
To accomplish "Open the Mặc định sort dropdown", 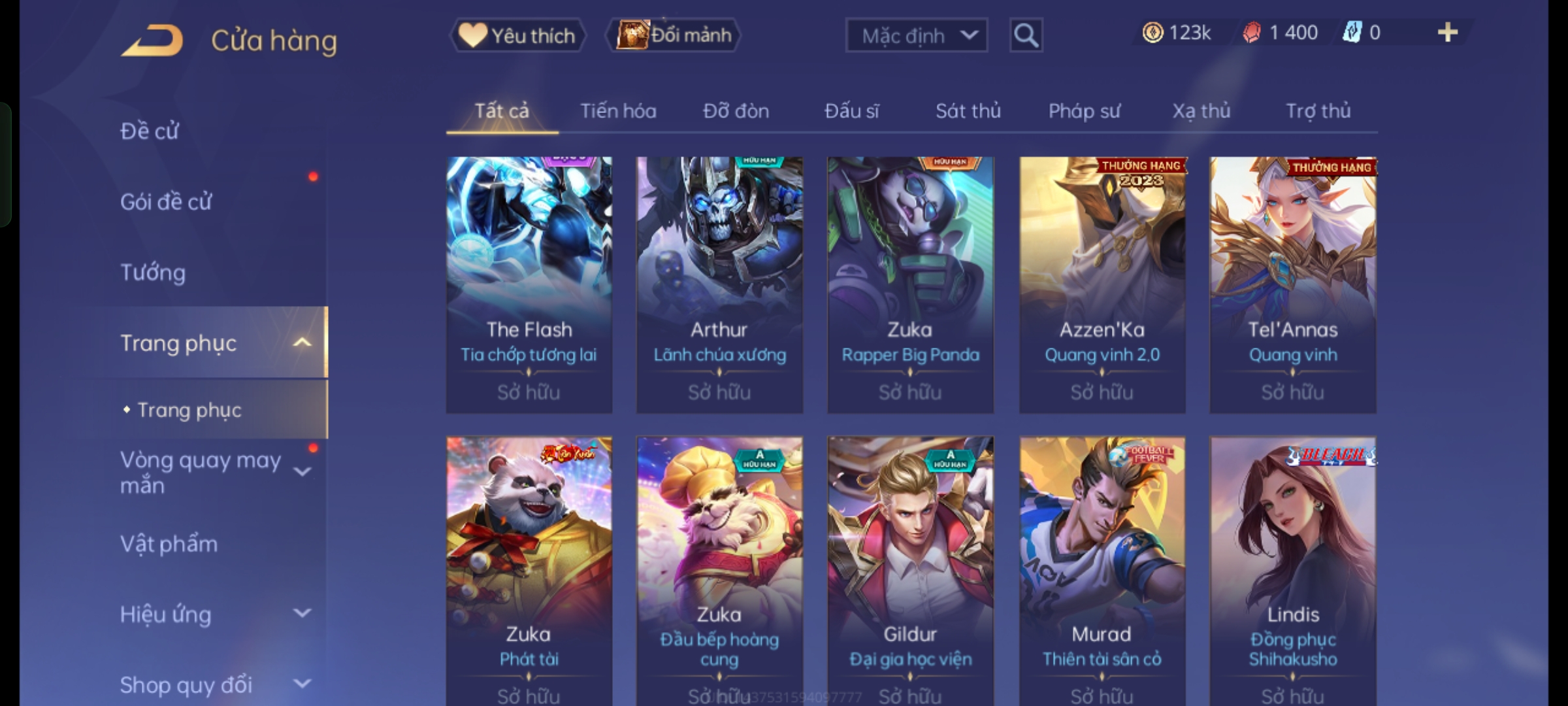I will click(916, 35).
